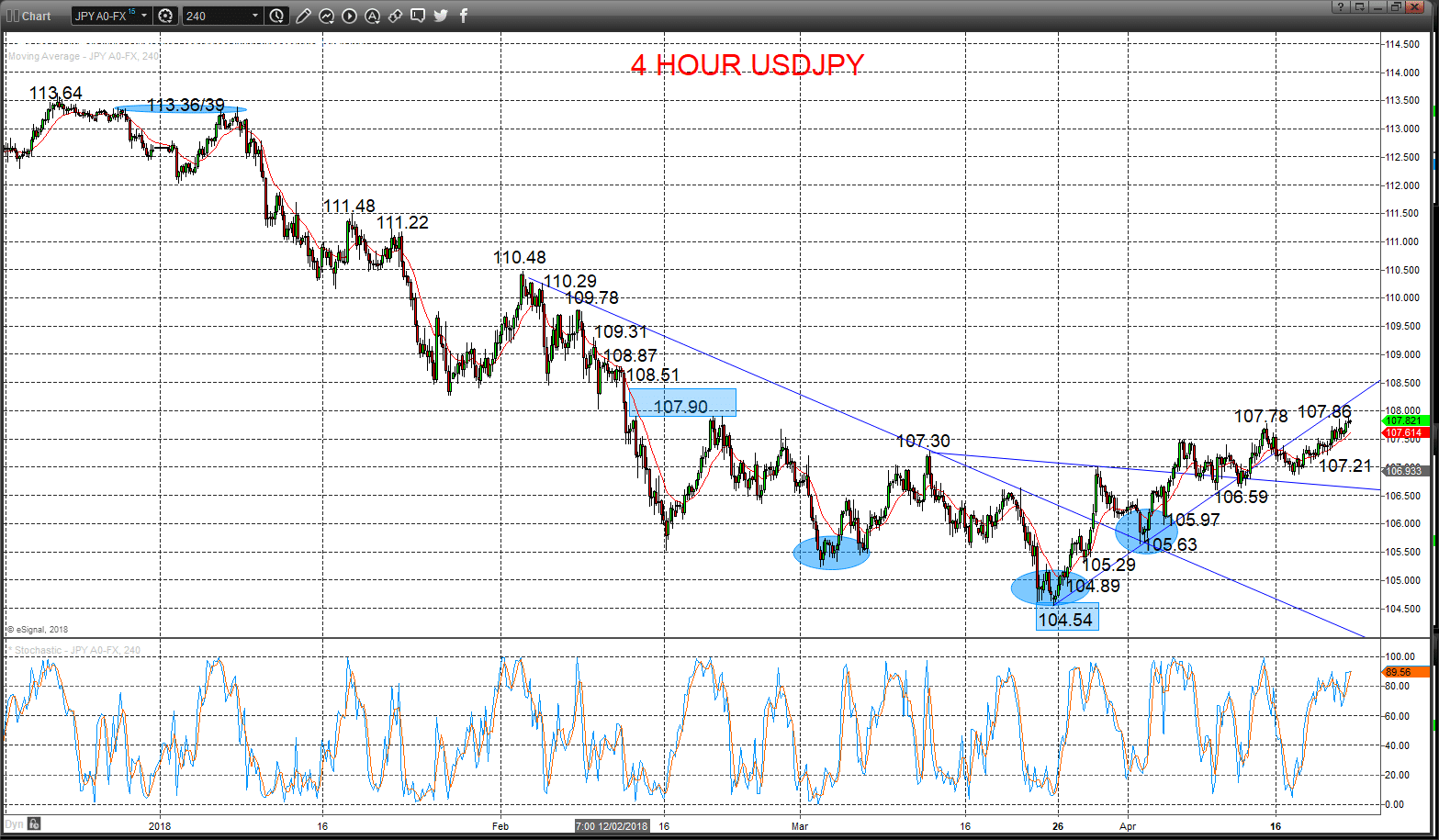
Task: Click the 109.78 price annotation
Action: point(591,297)
